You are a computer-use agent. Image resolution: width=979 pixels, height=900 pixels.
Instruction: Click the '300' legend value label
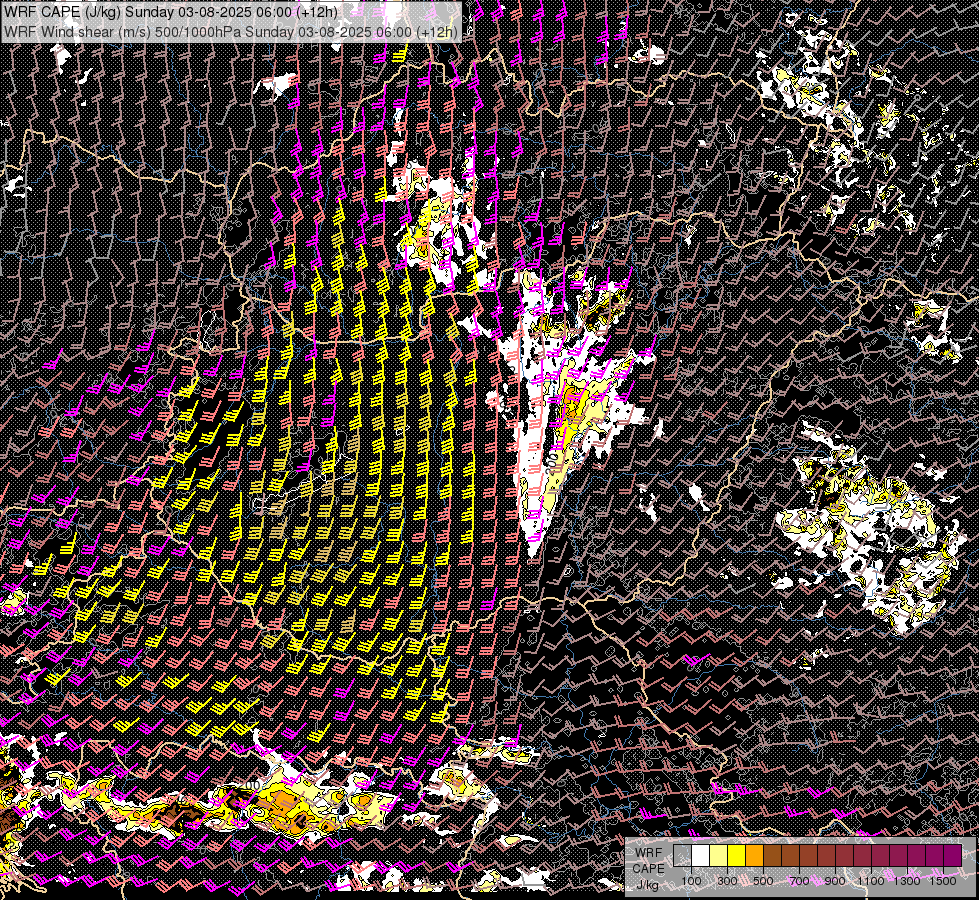[727, 881]
